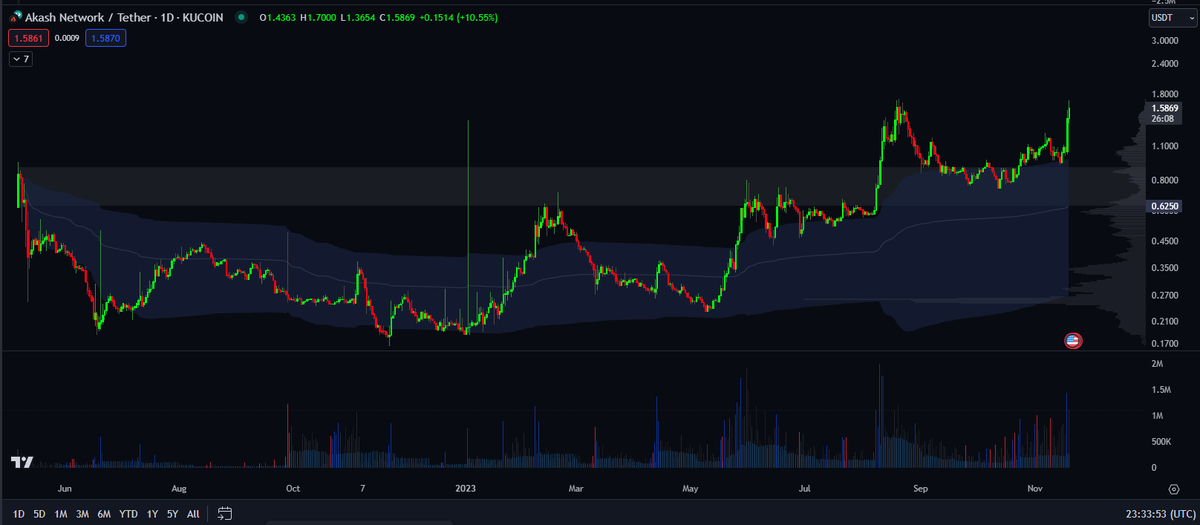
Task: Select the 5D time range
Action: point(39,513)
